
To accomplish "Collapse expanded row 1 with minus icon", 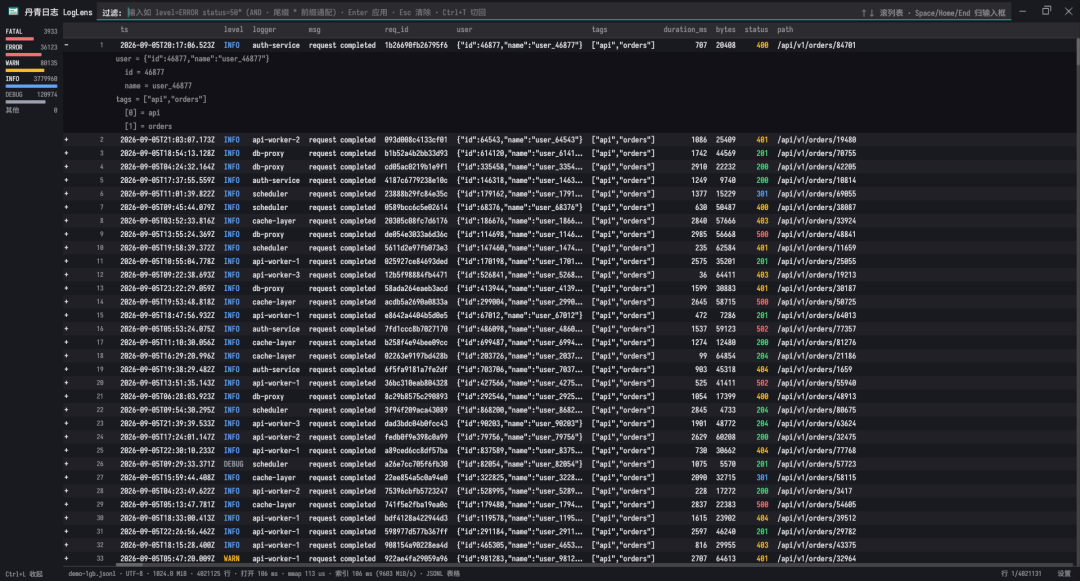I will [x=67, y=45].
